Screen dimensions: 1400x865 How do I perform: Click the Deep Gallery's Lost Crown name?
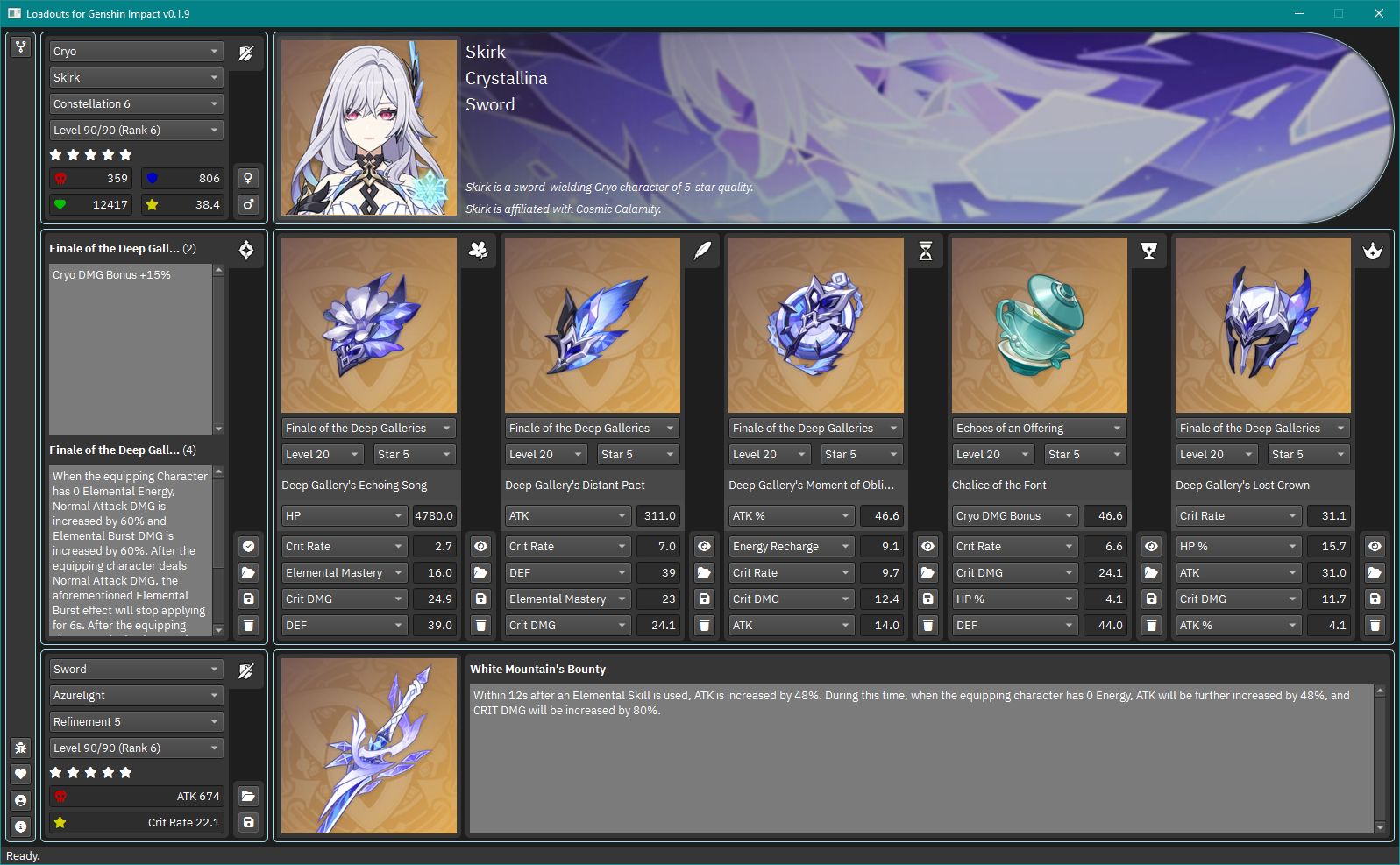point(1242,486)
